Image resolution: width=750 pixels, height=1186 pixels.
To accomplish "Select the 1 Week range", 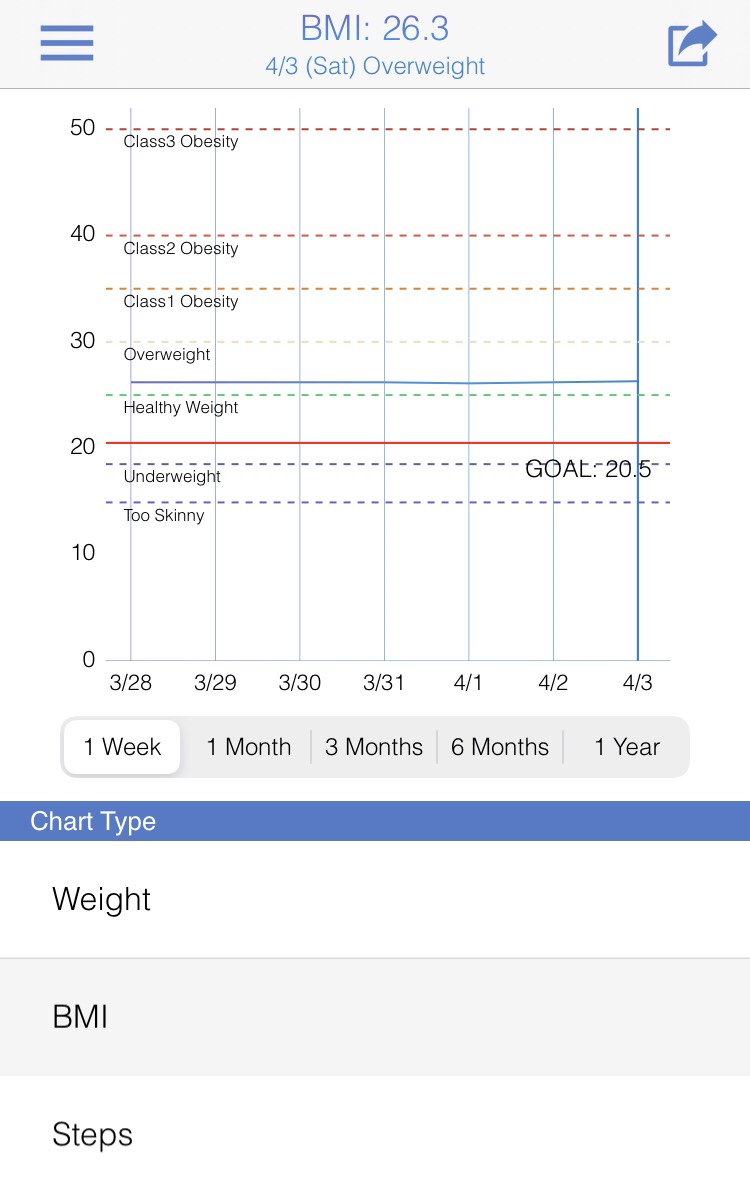I will [x=122, y=747].
